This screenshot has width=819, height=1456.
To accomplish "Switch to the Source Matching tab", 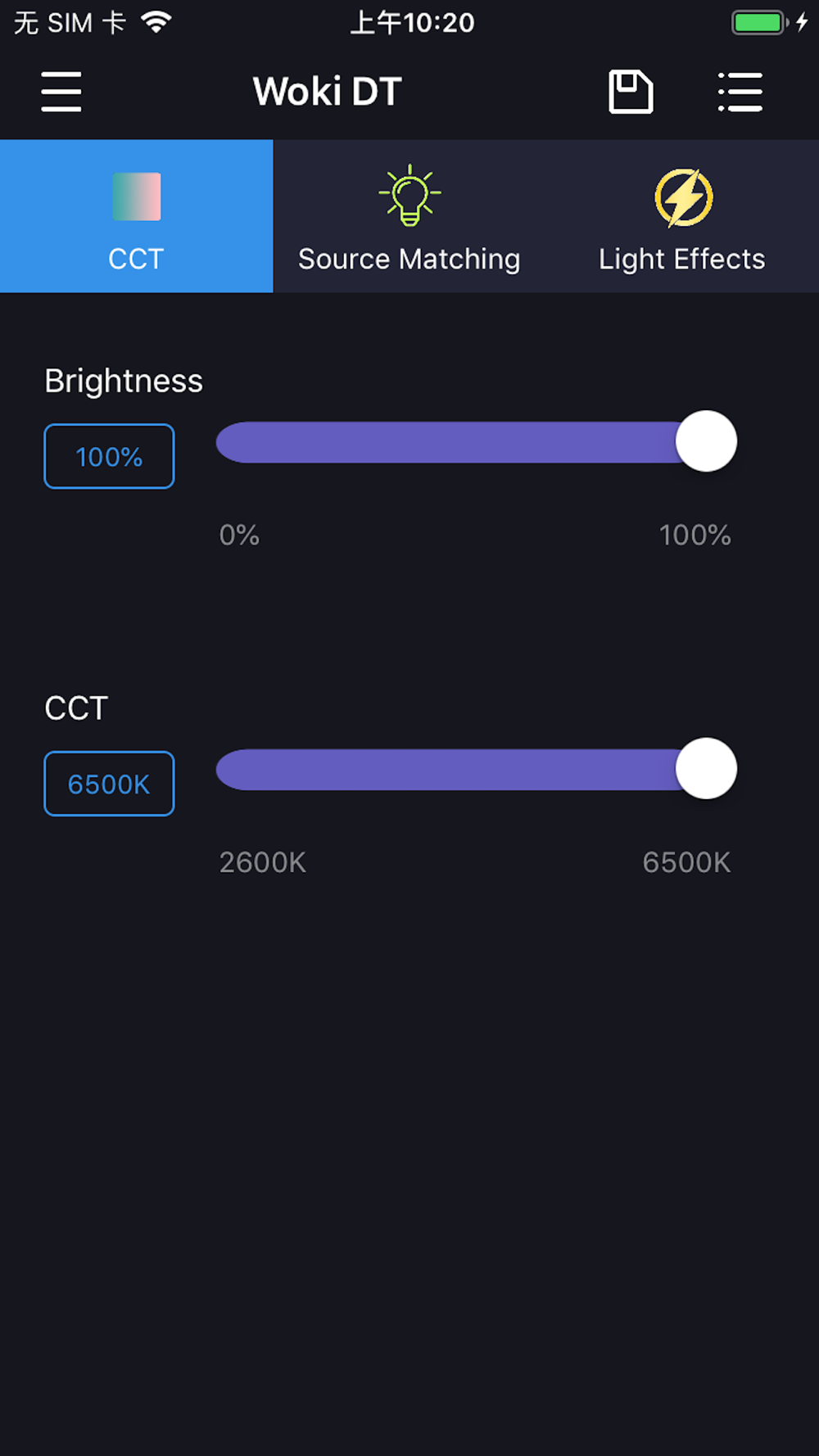I will (x=409, y=259).
